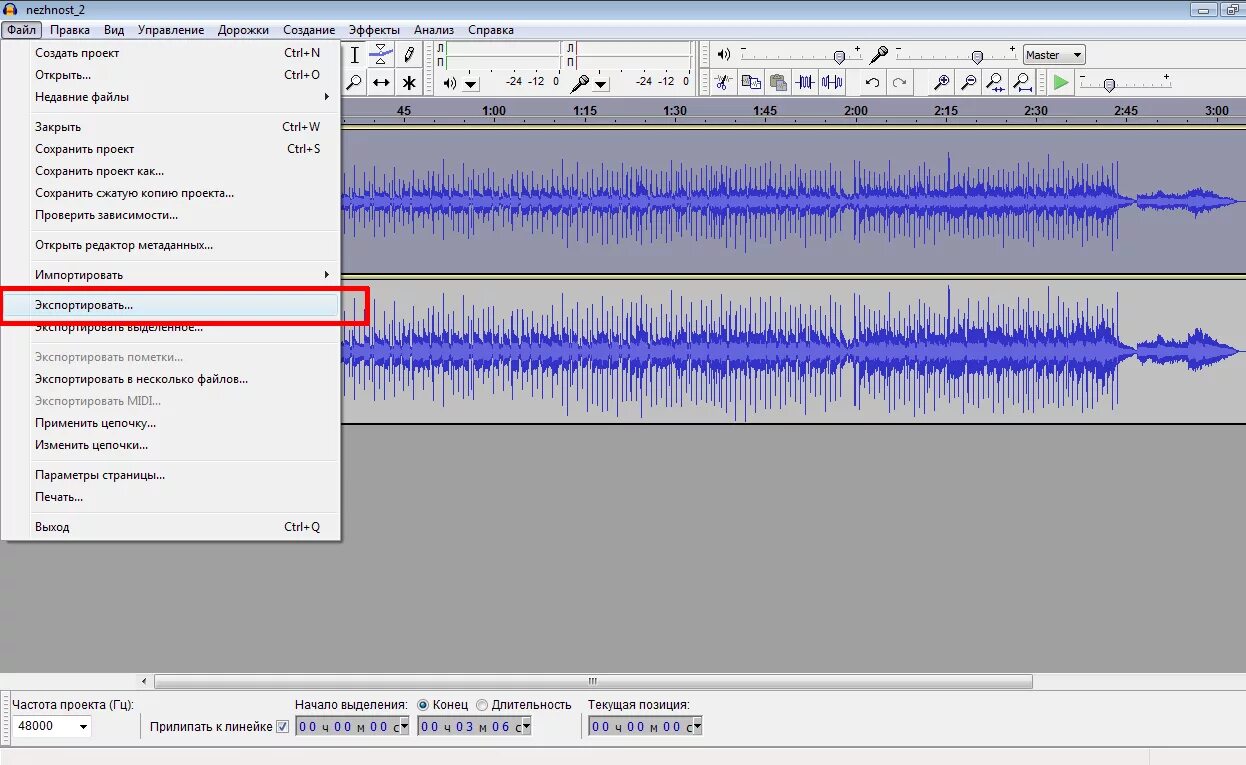
Task: Fit entire project in window icon
Action: 1021,82
